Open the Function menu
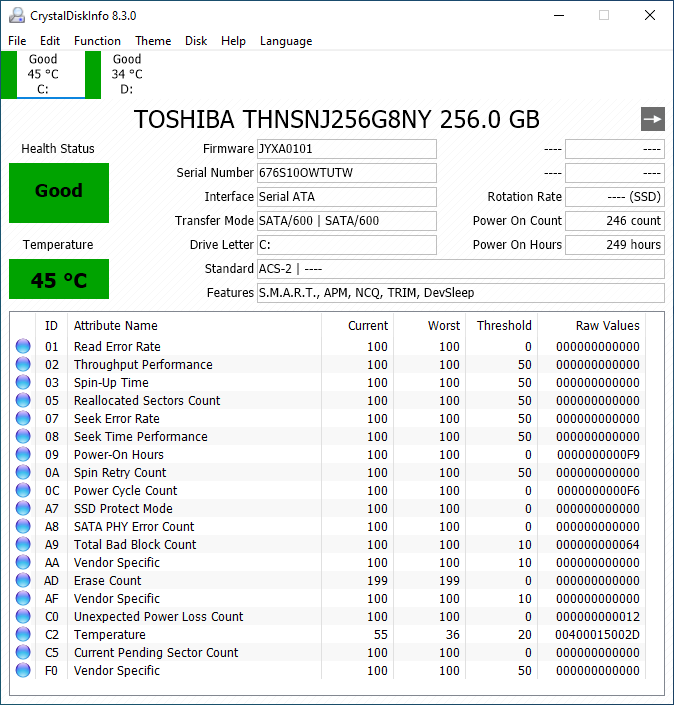This screenshot has height=705, width=674. coord(97,41)
